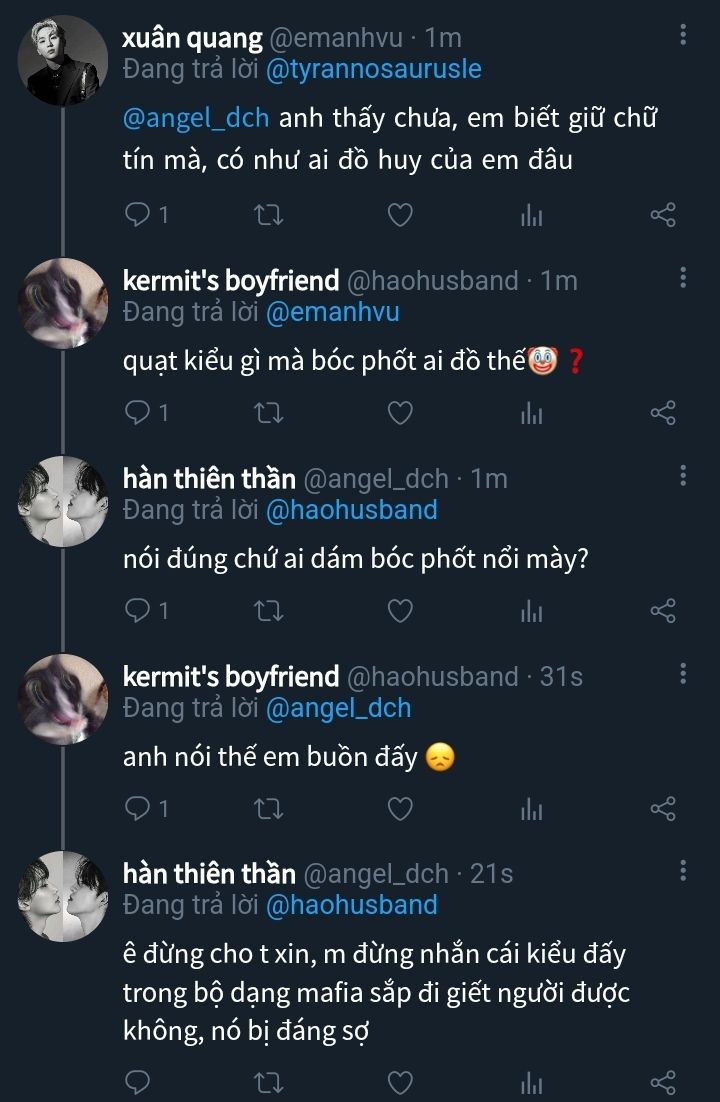
Task: View analytics on xuân quang's tweet
Action: click(531, 215)
